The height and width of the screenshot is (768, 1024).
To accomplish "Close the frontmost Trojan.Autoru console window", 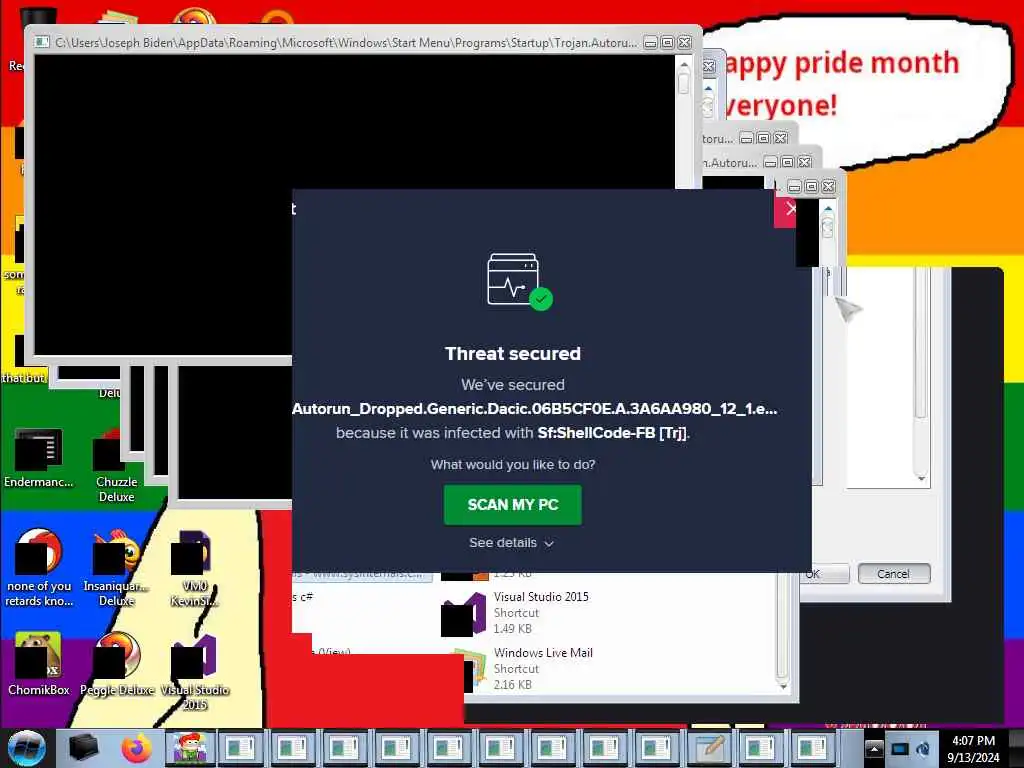I will click(684, 43).
